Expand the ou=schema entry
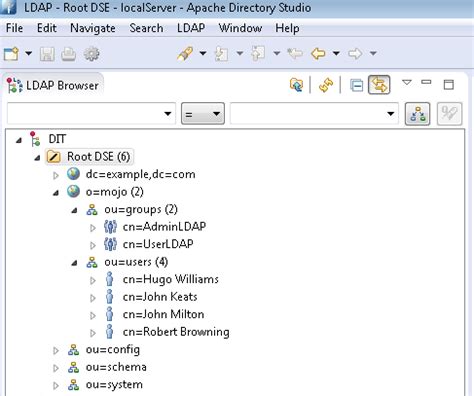This screenshot has height=396, width=474. click(56, 368)
